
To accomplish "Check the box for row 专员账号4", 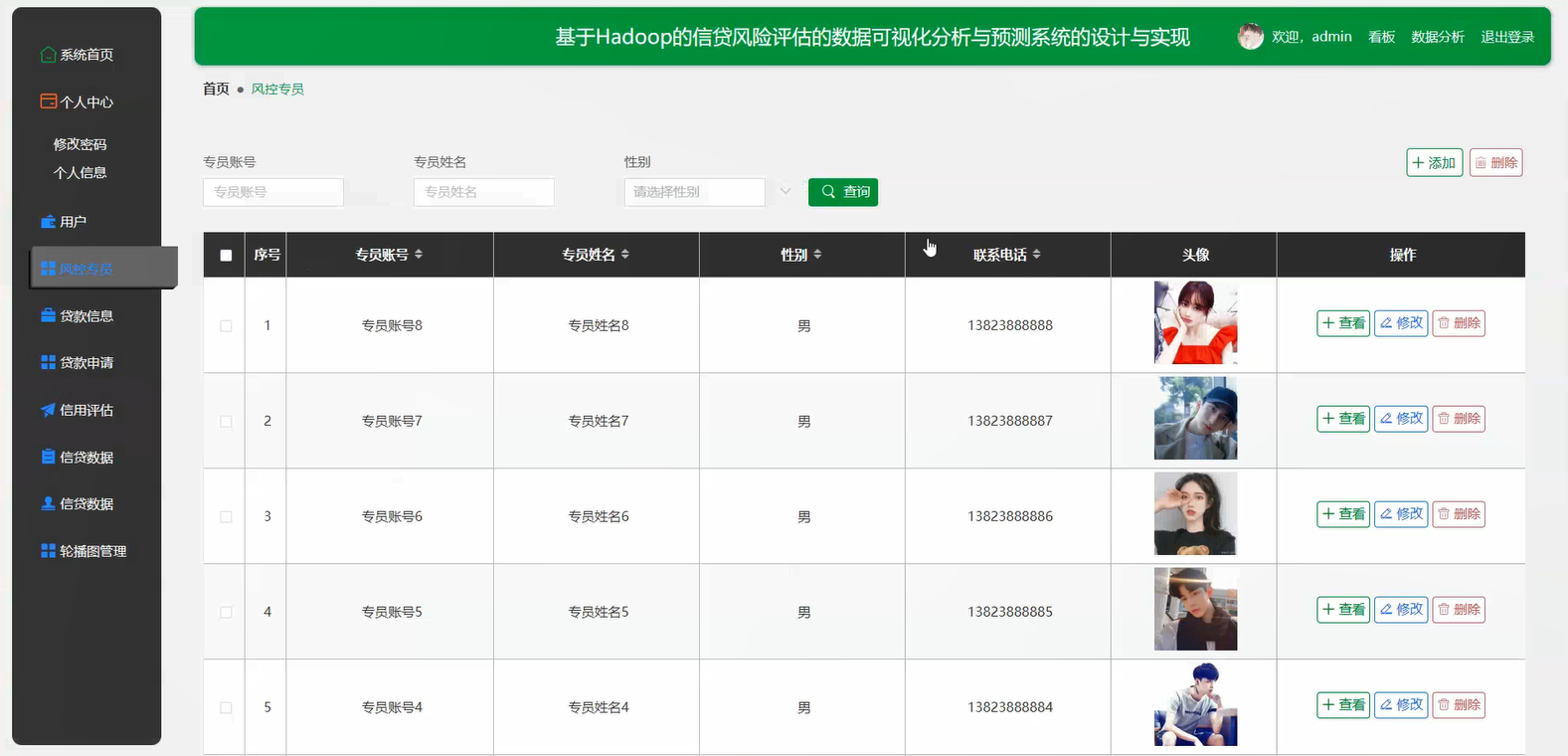I will point(226,708).
